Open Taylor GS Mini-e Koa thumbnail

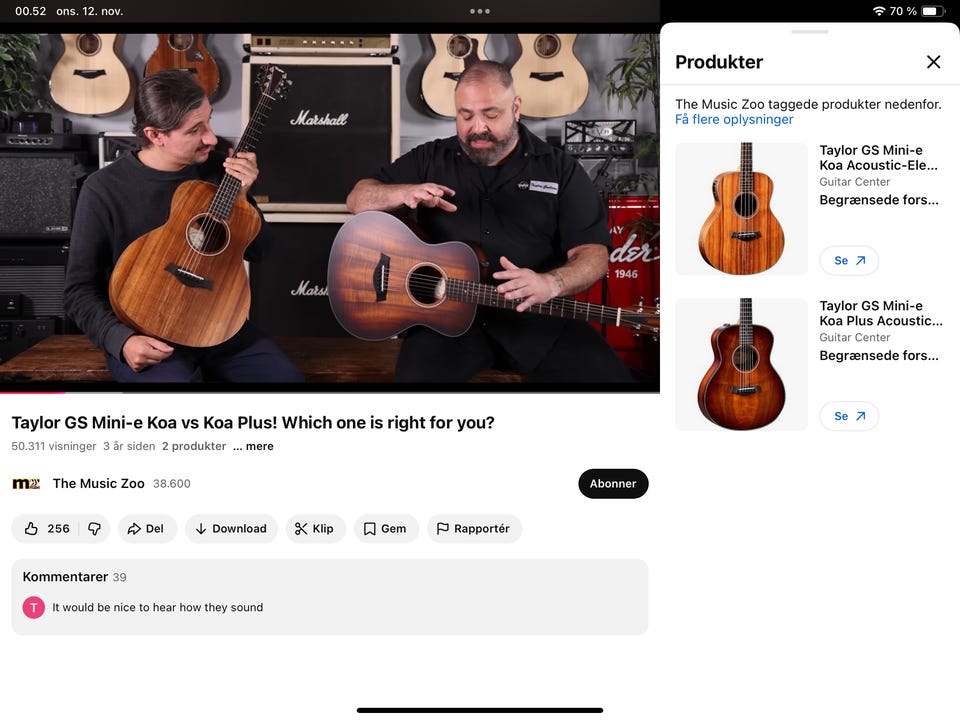pyautogui.click(x=741, y=209)
